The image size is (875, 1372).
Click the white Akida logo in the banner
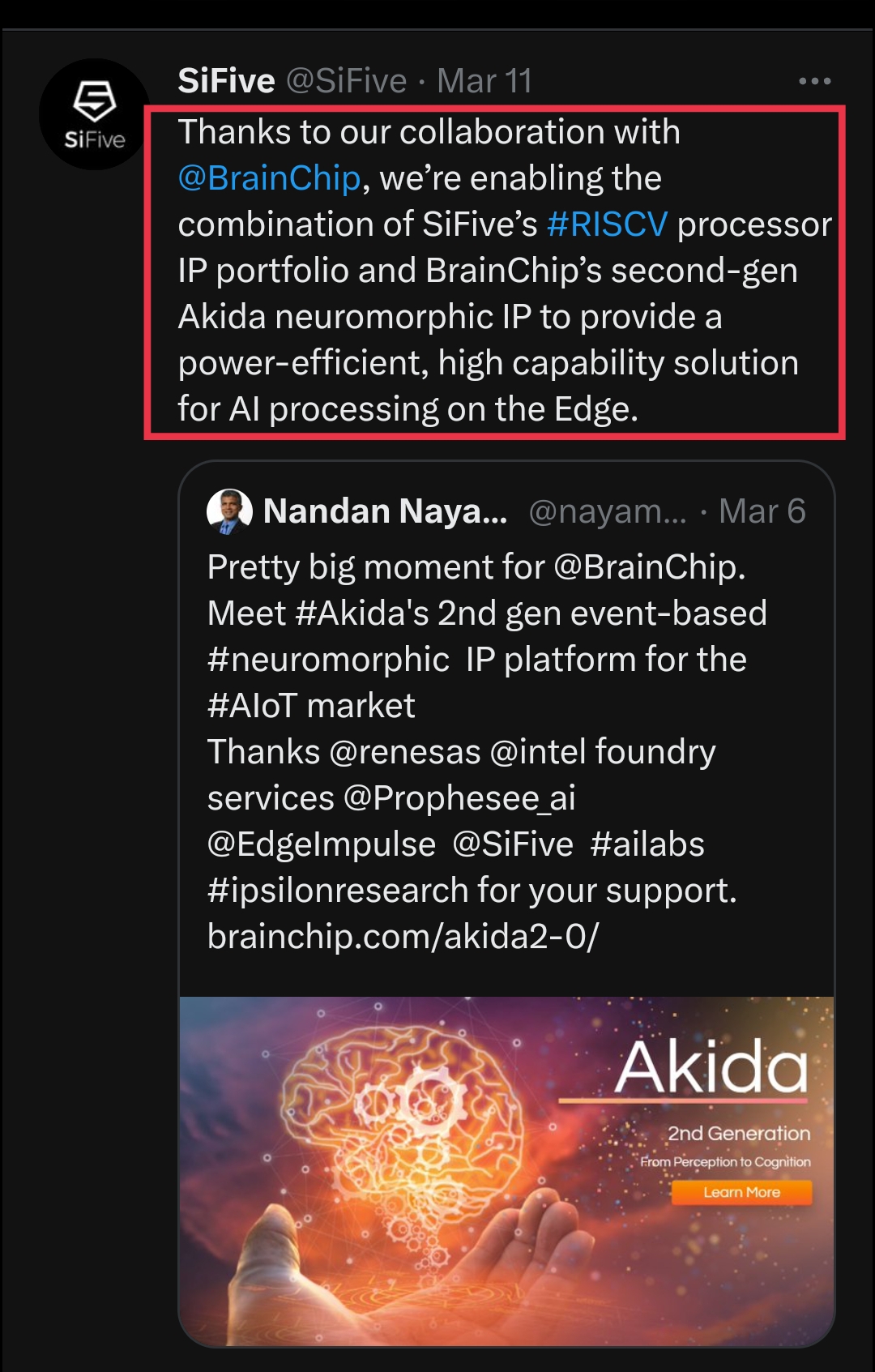pyautogui.click(x=711, y=1066)
